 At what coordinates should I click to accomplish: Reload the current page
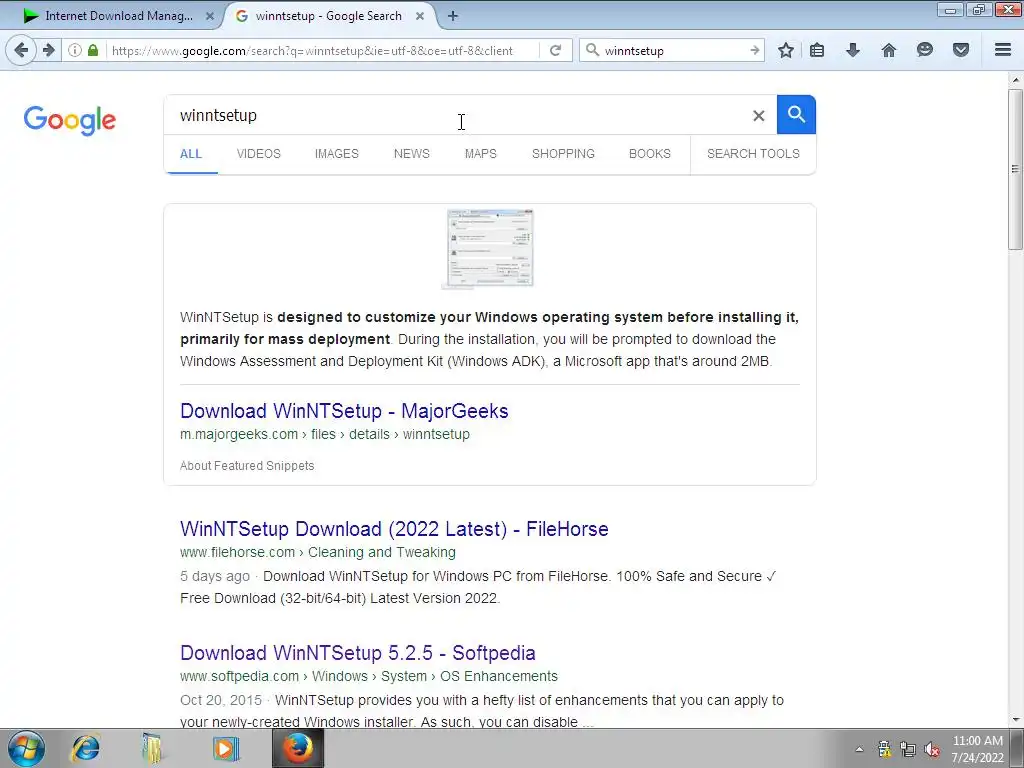[x=555, y=50]
